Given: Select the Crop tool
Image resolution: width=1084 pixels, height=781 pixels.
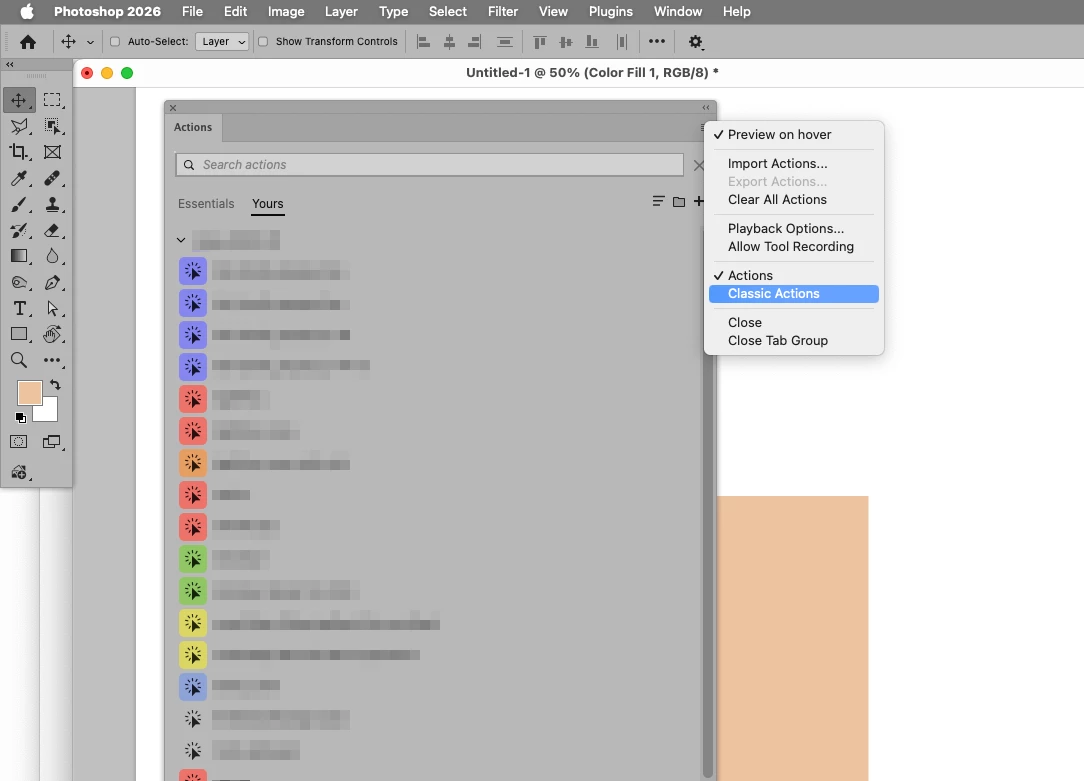Looking at the screenshot, I should [x=19, y=152].
